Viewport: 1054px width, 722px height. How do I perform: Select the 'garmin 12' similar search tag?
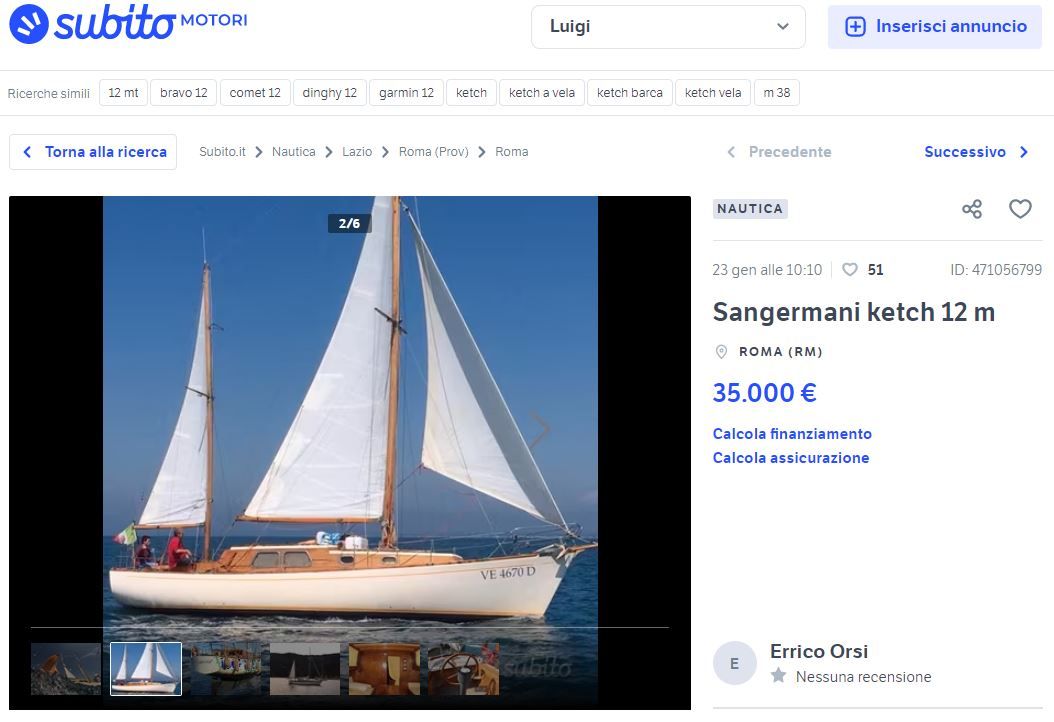pyautogui.click(x=406, y=93)
